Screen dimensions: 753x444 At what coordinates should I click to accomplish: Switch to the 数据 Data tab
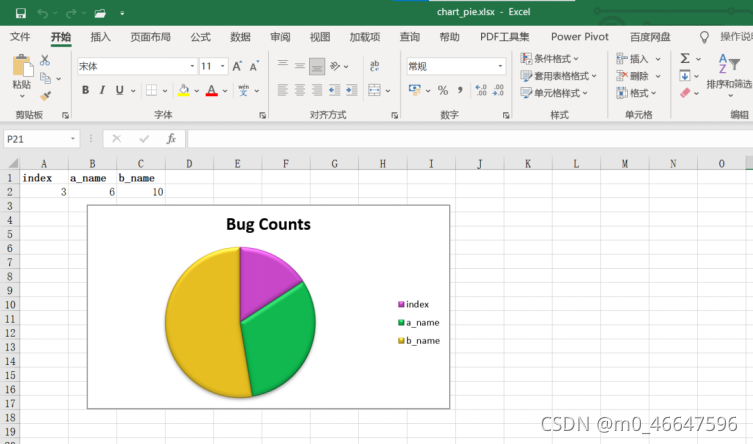[240, 37]
